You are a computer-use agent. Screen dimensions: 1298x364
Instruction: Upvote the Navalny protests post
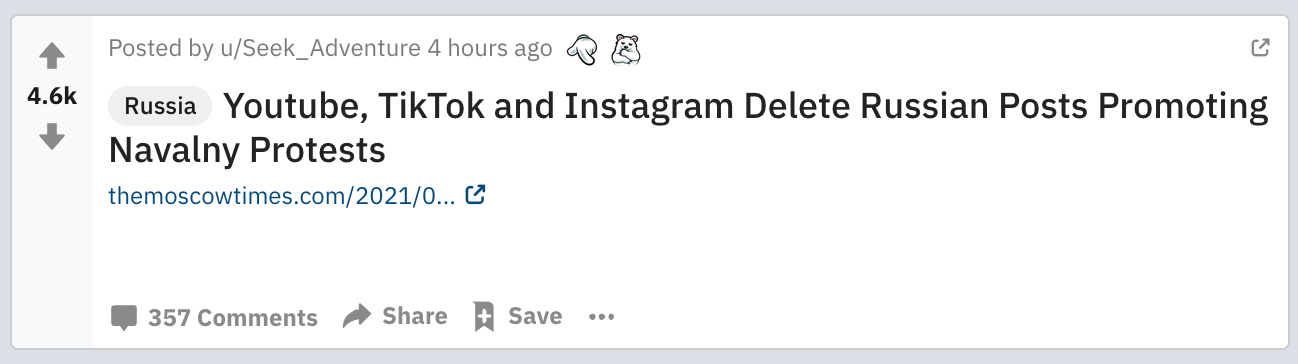[51, 56]
